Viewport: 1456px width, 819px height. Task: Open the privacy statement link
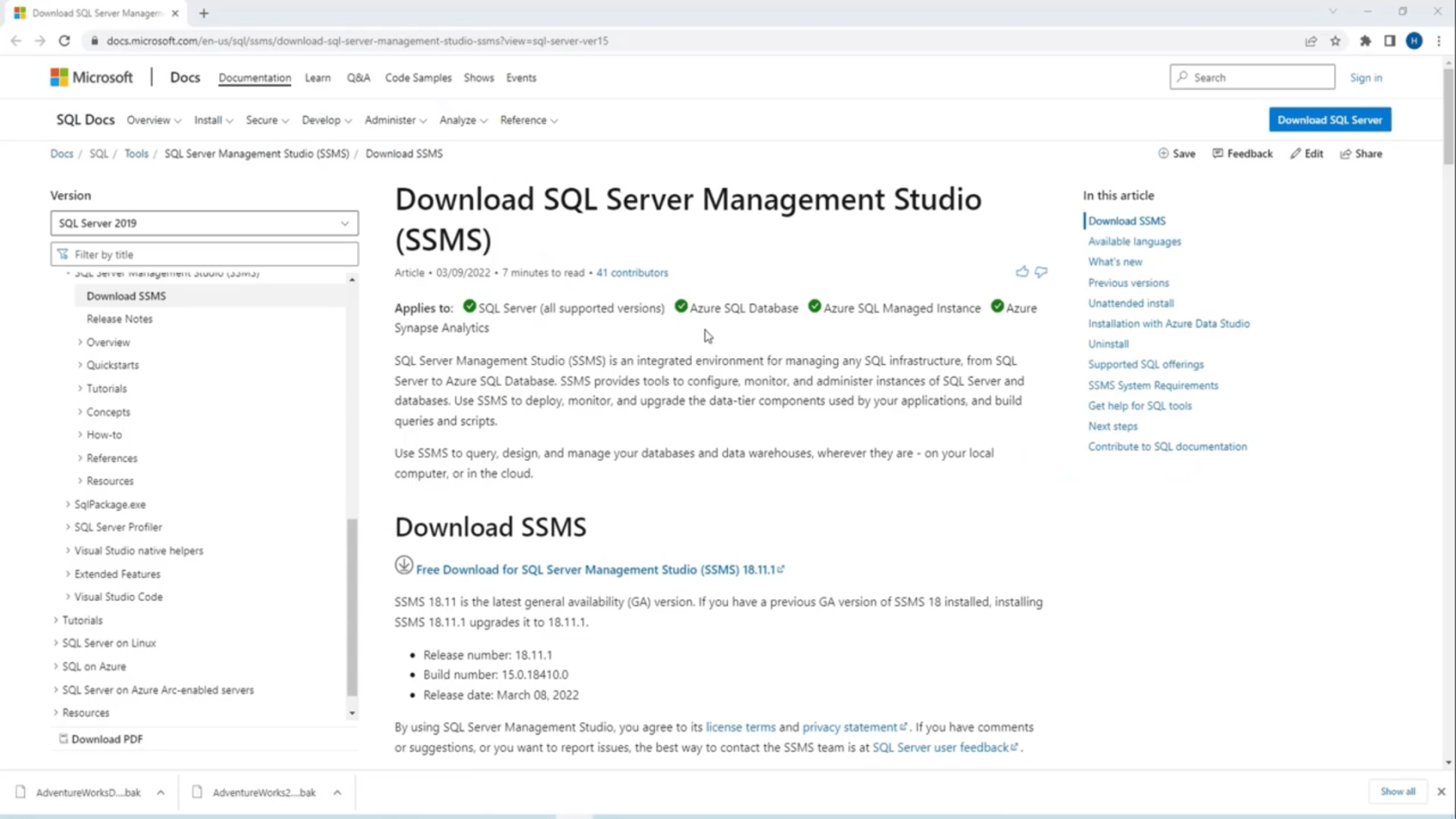(854, 727)
